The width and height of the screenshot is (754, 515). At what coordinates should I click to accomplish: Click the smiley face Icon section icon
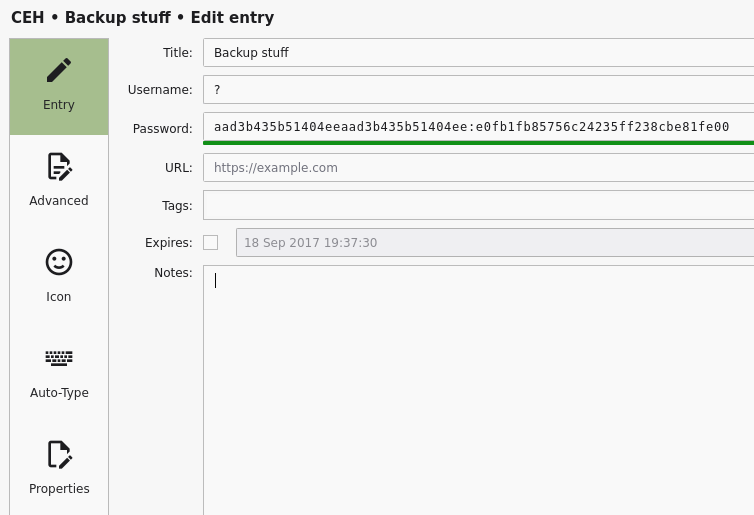59,262
